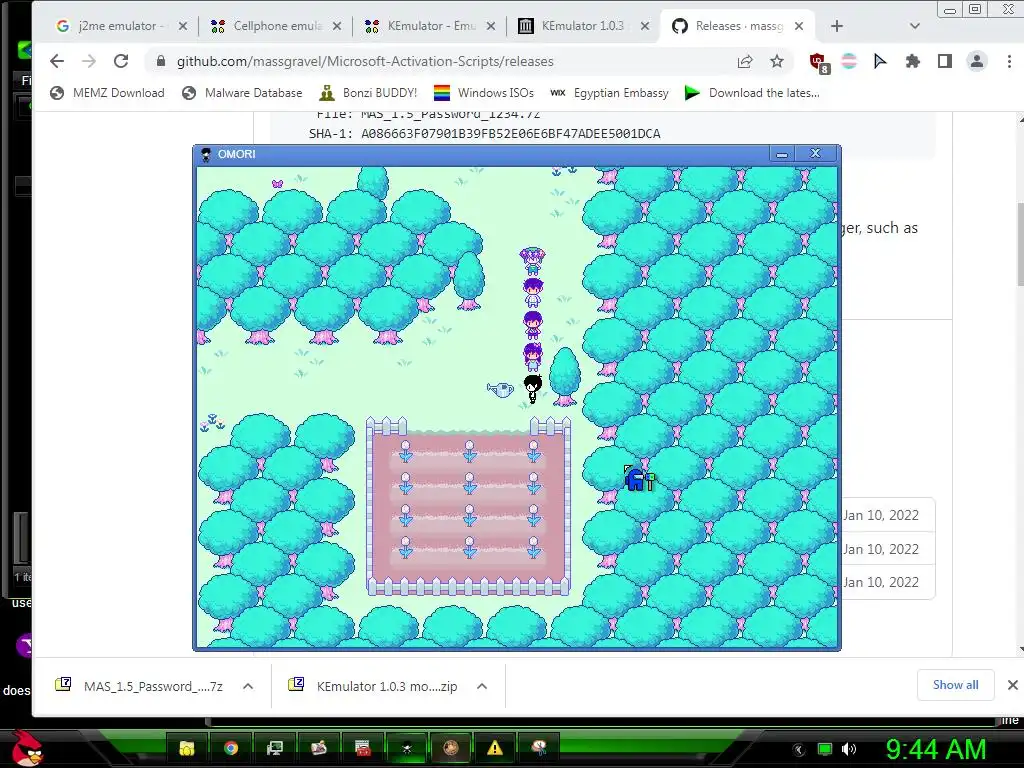Open the Egyptian Embassy bookmark
This screenshot has height=768, width=1024.
(x=609, y=93)
